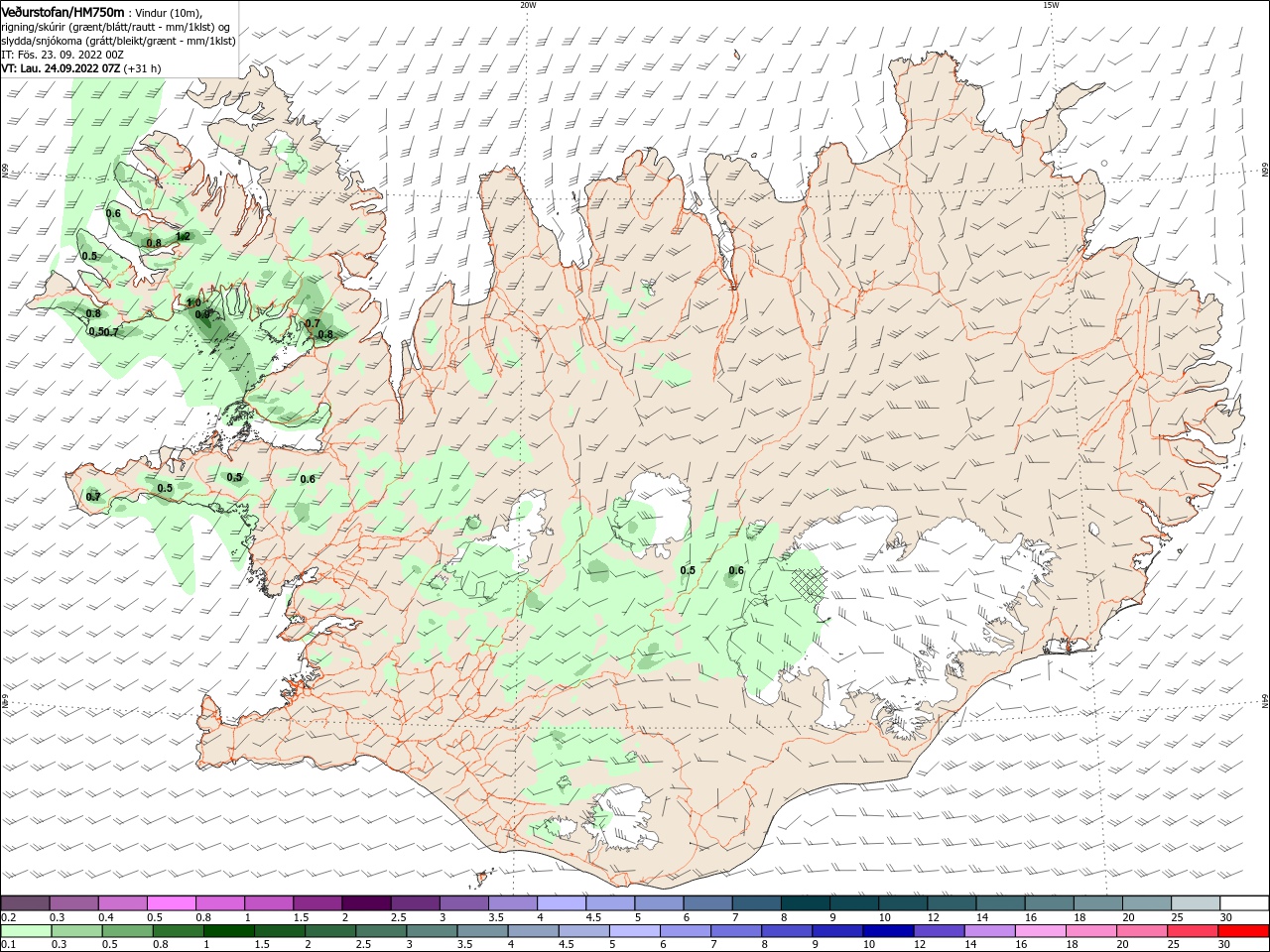Pick purple-teal scale swatch between 4 and 4.5
1270x952 pixels.
(x=562, y=902)
